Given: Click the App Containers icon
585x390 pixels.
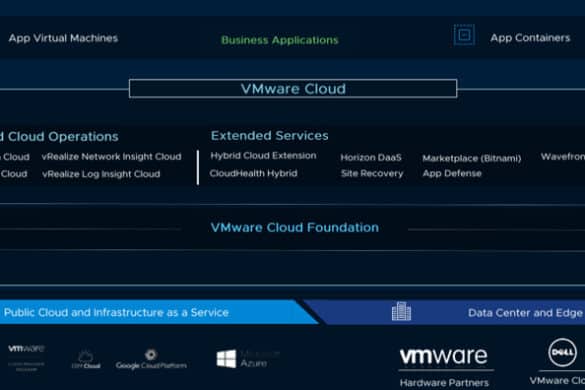Looking at the screenshot, I should [464, 35].
